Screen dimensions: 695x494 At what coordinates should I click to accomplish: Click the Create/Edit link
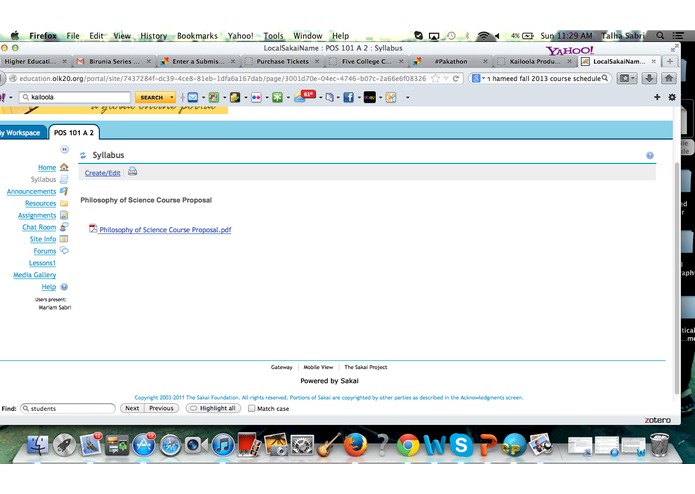pyautogui.click(x=102, y=173)
